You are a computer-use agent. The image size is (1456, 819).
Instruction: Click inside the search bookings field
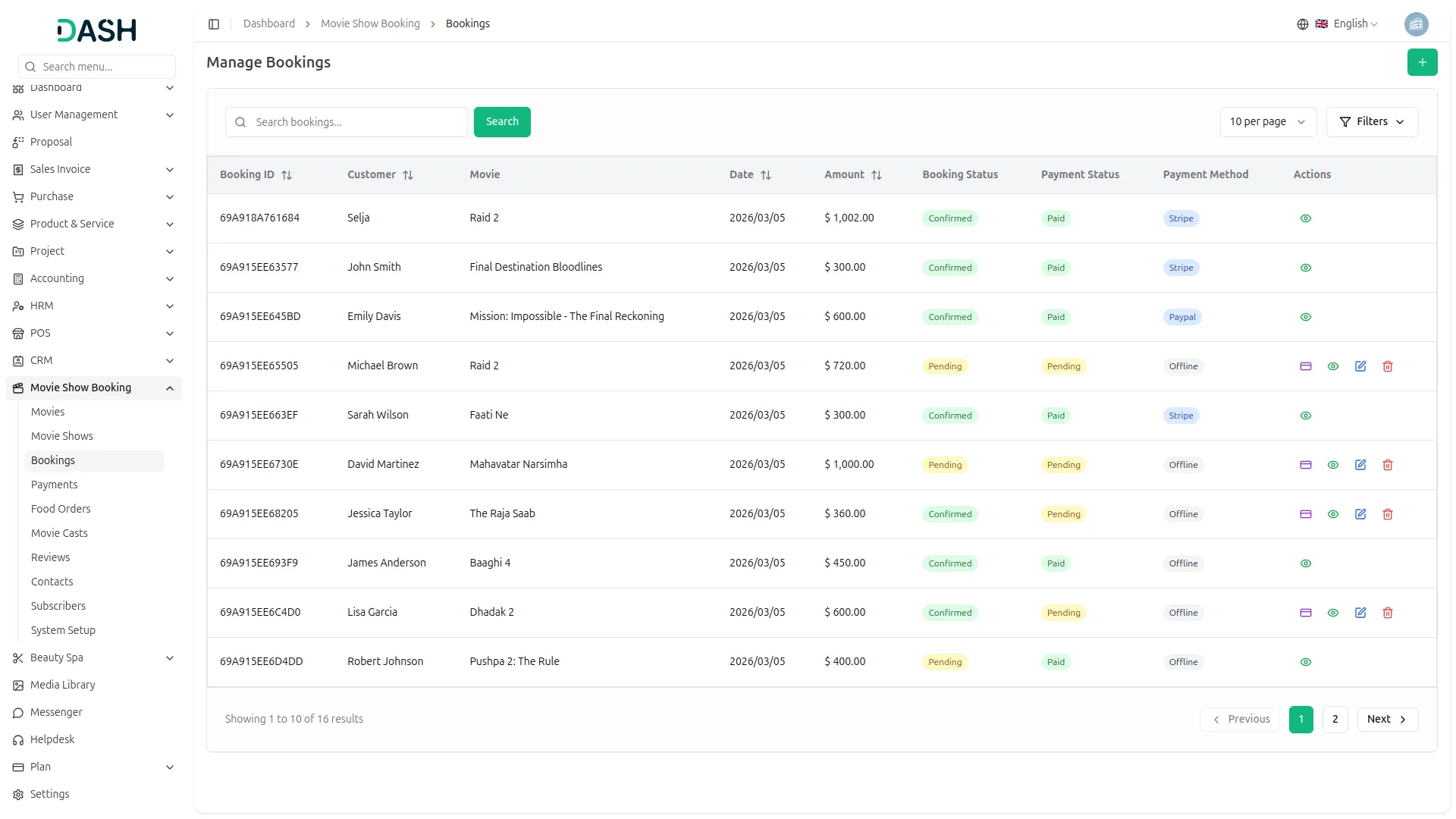pos(346,121)
